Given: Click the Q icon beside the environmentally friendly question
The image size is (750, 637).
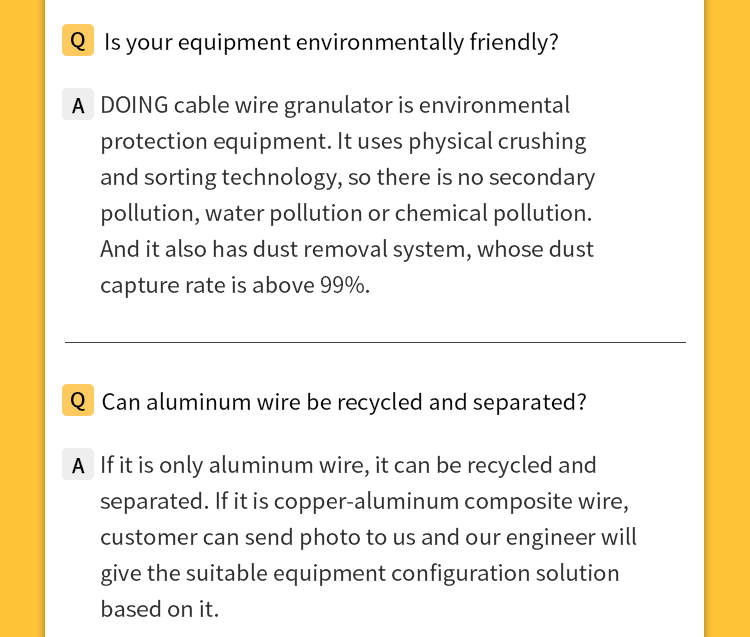Looking at the screenshot, I should point(78,41).
